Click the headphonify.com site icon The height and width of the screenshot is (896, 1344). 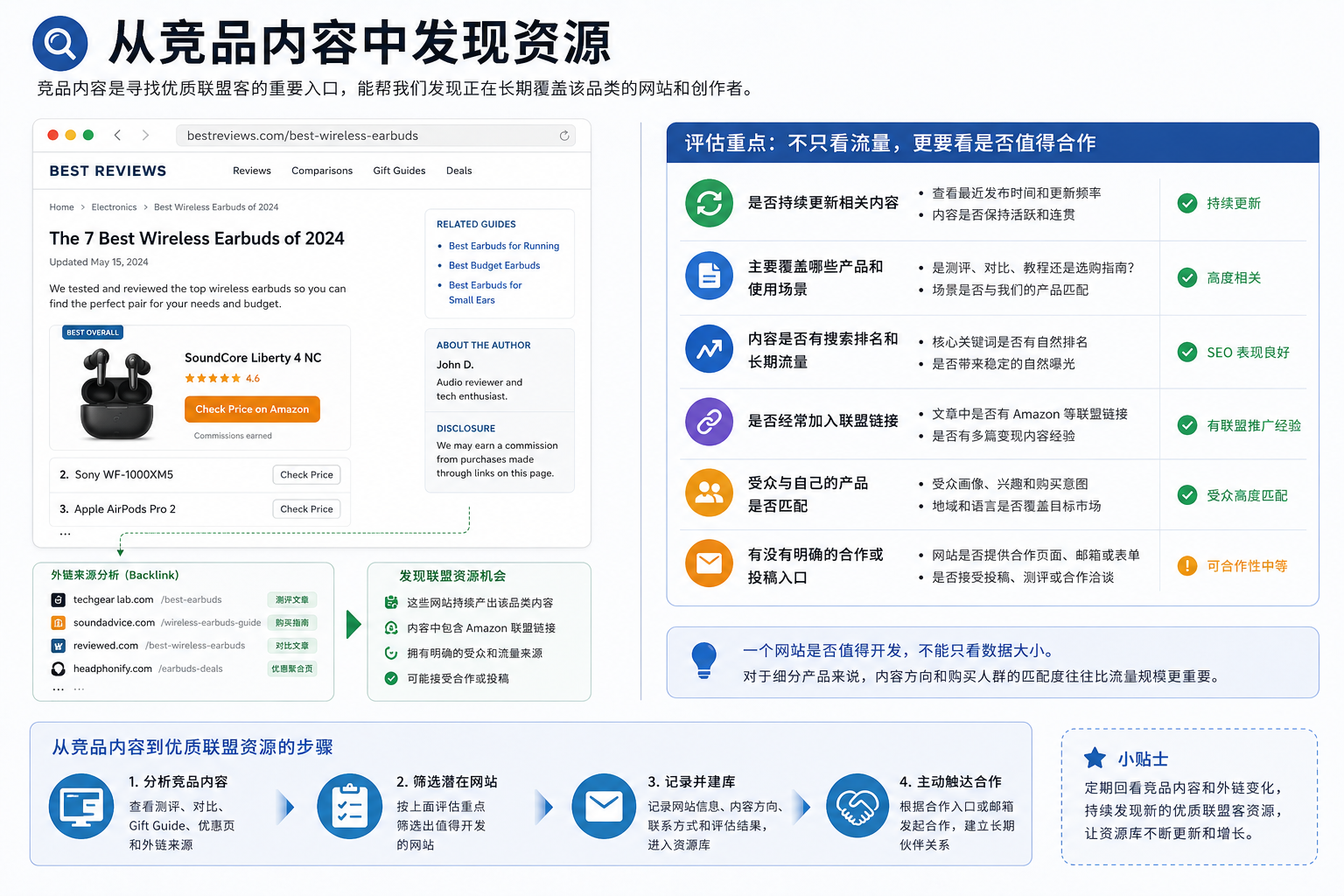(58, 668)
